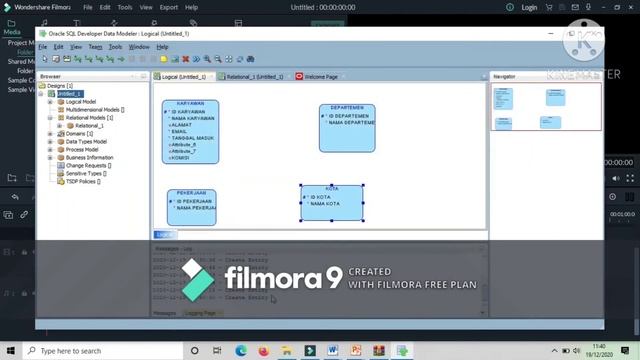Open Word from the taskbar
This screenshot has height=360, width=640.
click(x=333, y=351)
